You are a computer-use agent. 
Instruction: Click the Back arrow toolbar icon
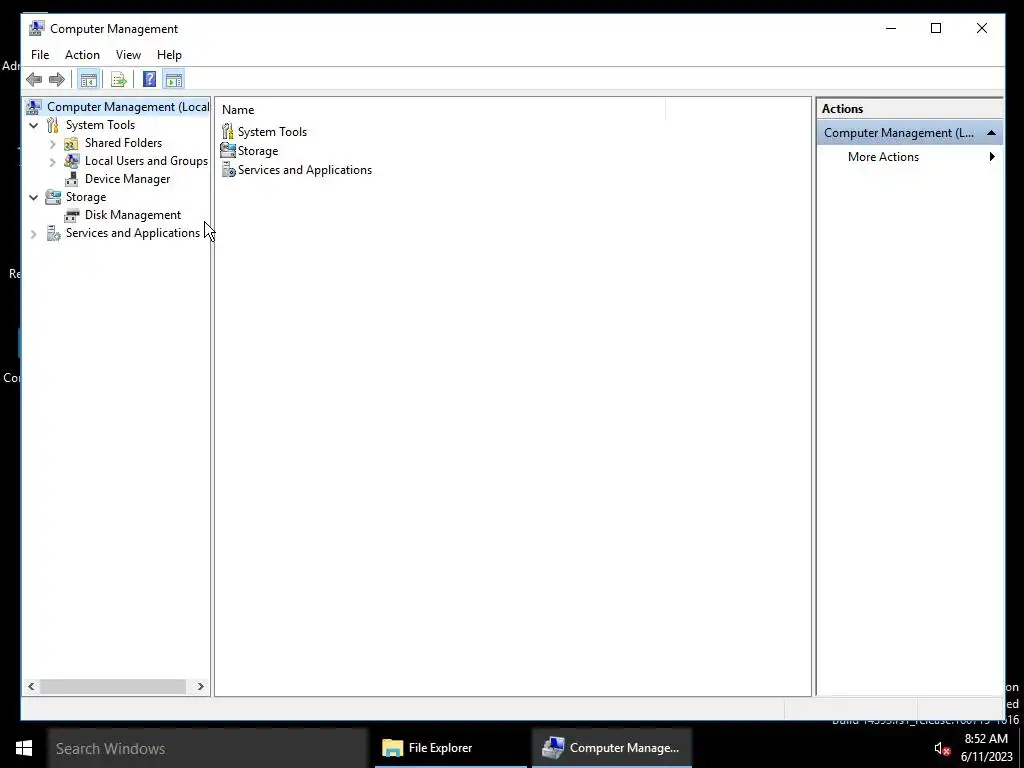pos(34,80)
